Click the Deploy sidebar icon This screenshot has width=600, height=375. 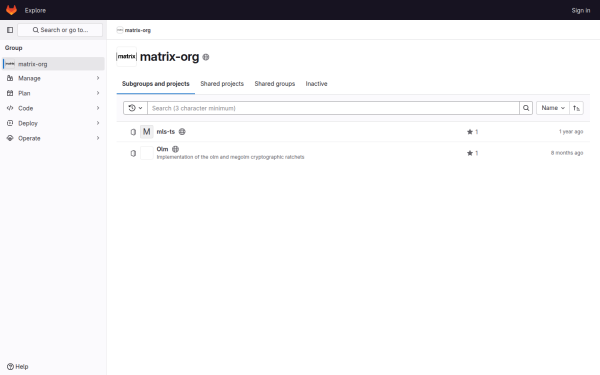[x=10, y=123]
